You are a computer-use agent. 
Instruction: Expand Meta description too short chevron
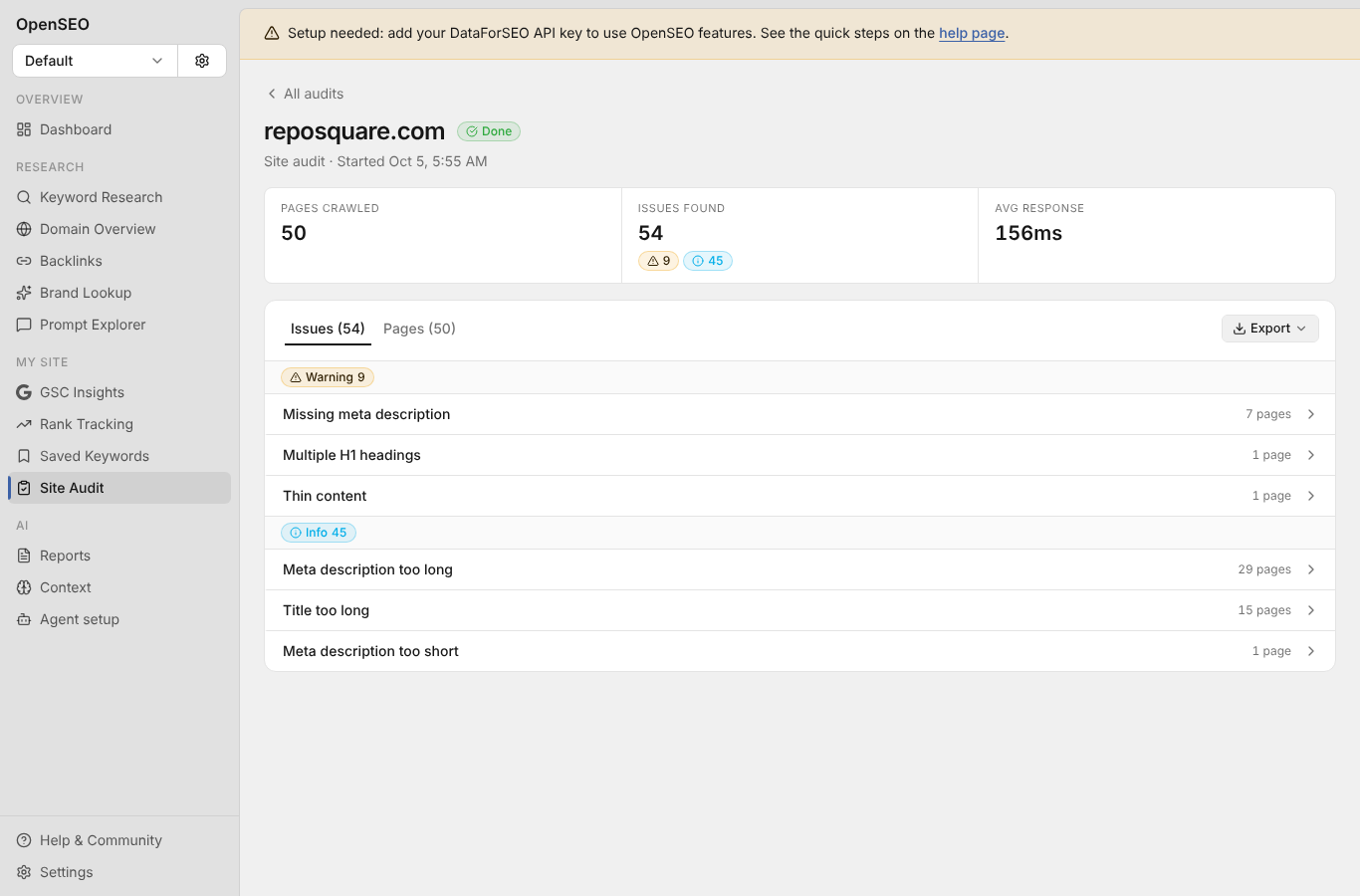click(x=1311, y=651)
